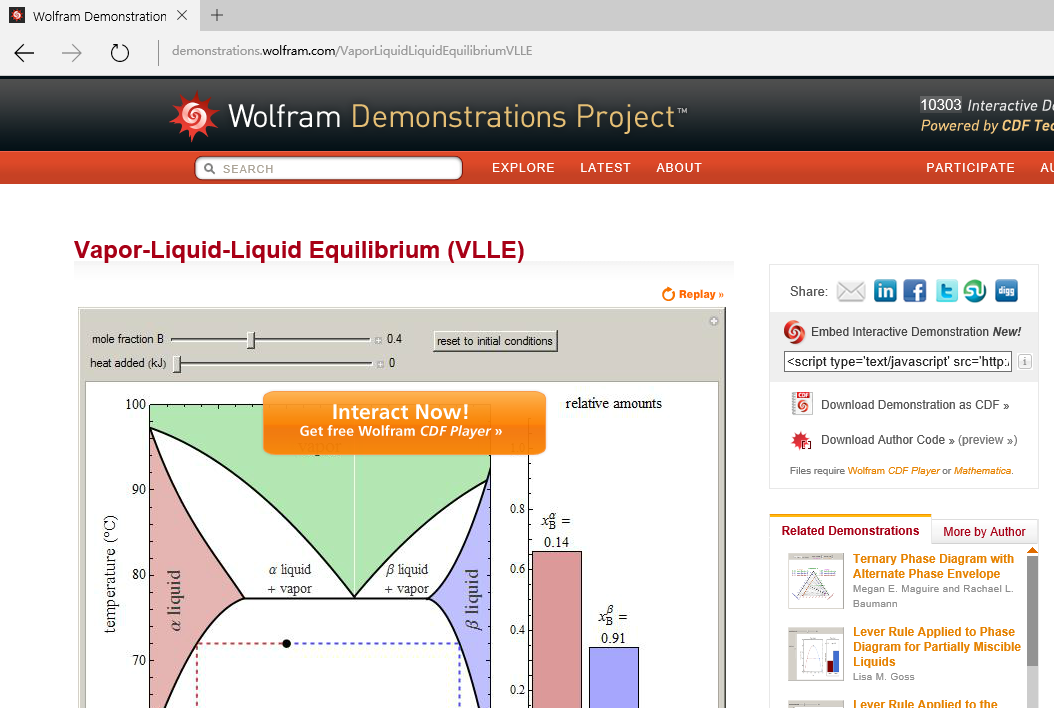Click Ternary Phase Diagram thumbnail
This screenshot has width=1054, height=708.
click(815, 581)
